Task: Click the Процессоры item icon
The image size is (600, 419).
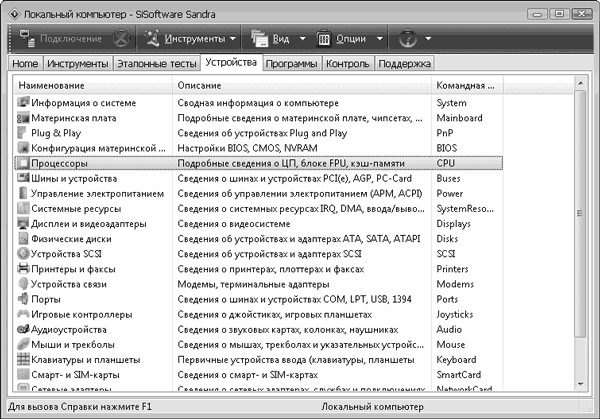Action: pos(23,162)
